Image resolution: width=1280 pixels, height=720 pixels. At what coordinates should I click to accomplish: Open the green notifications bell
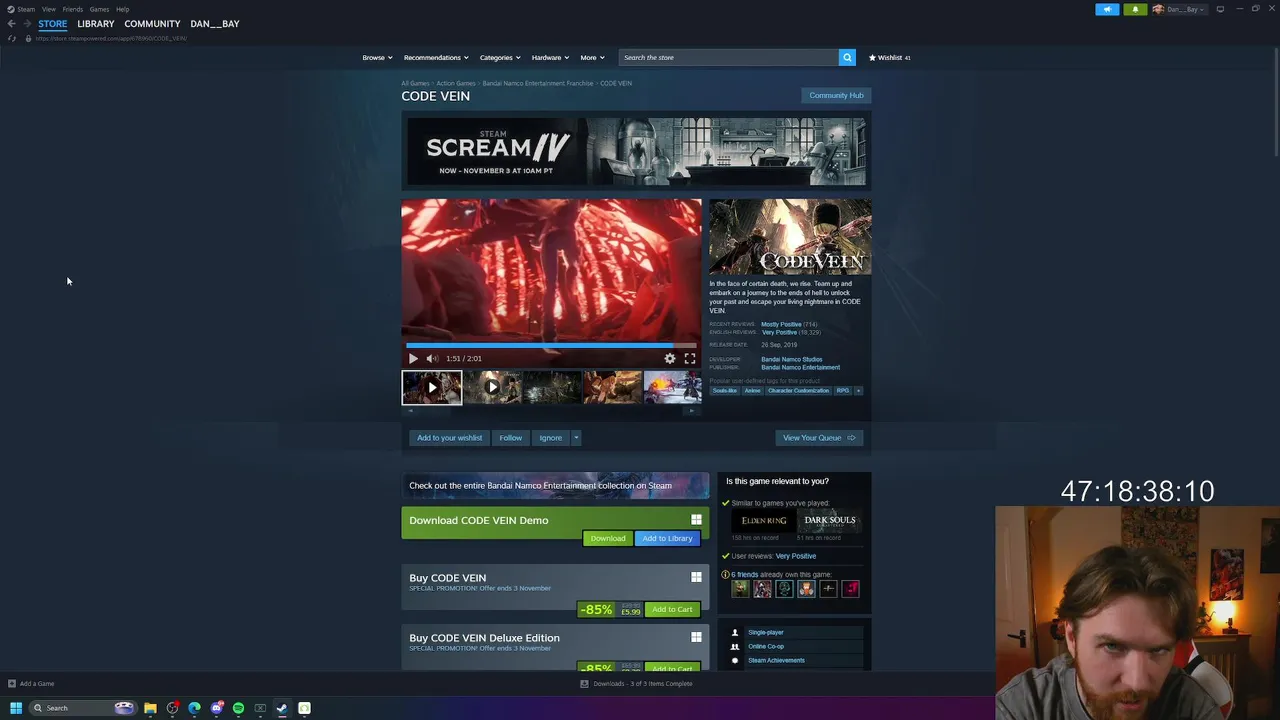click(1135, 9)
